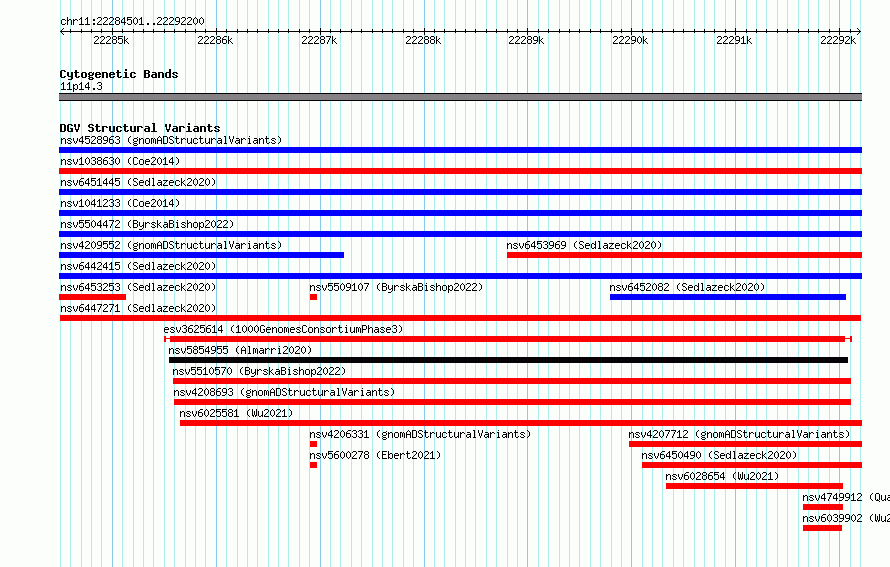Image resolution: width=890 pixels, height=567 pixels.
Task: Click the blue bar under nsv1041233
Action: (x=460, y=213)
